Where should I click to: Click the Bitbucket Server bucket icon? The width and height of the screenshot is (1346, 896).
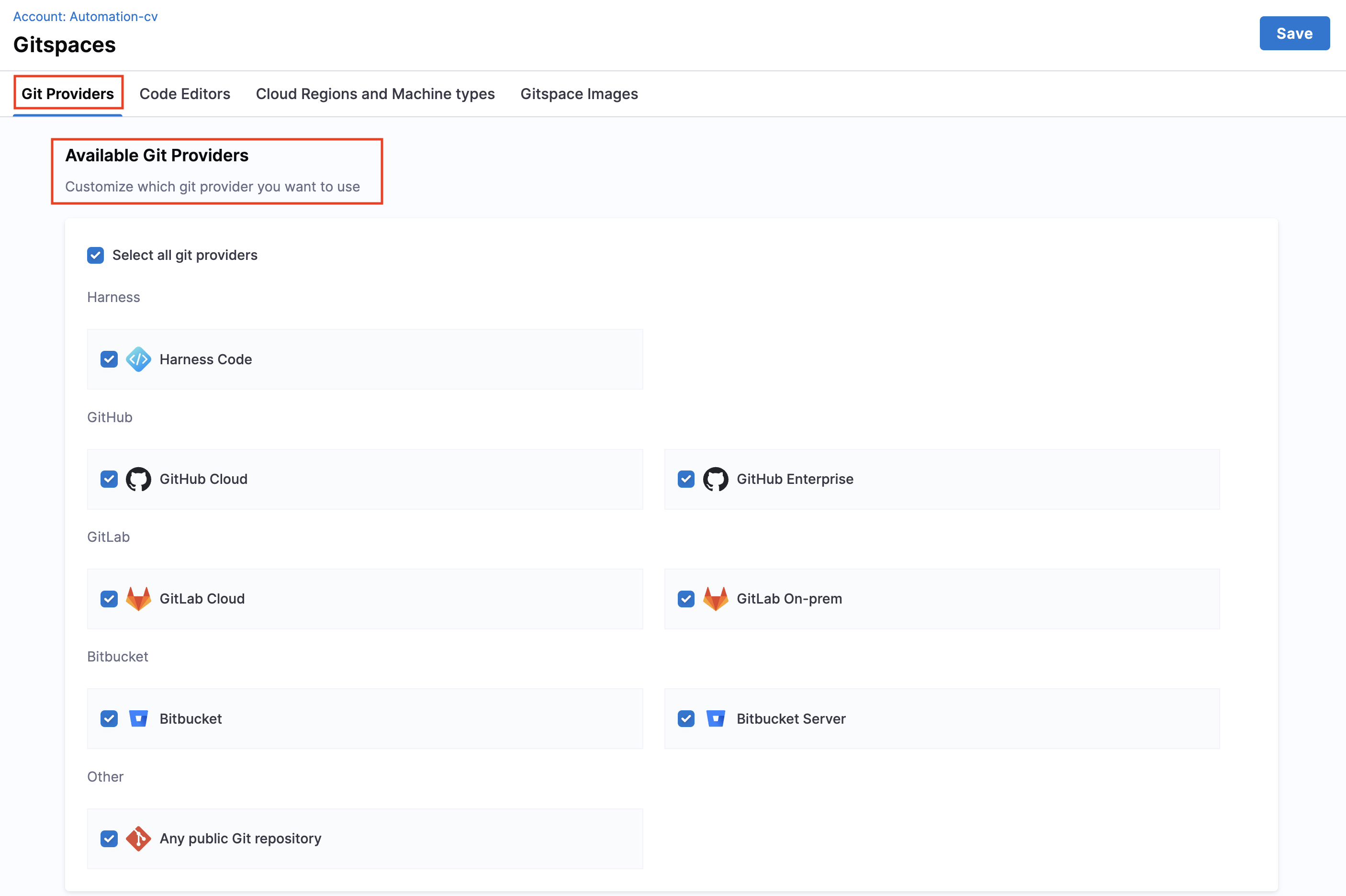pyautogui.click(x=715, y=718)
